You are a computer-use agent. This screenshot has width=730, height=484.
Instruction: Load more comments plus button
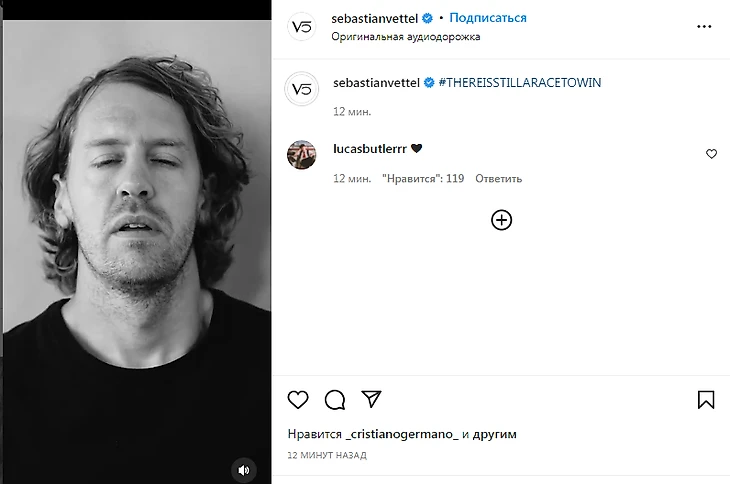click(502, 220)
